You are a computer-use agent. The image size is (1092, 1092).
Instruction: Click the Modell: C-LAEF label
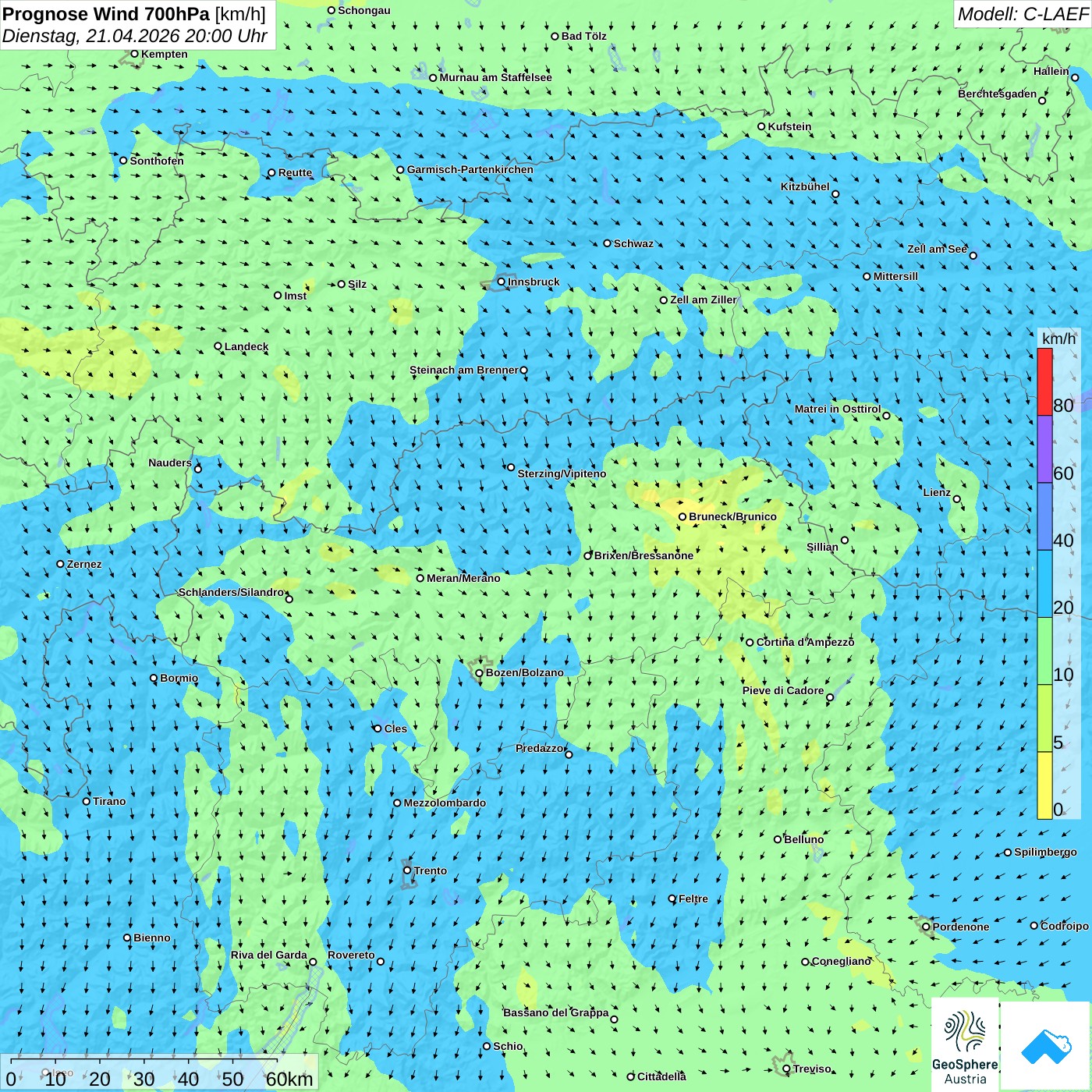[1023, 14]
